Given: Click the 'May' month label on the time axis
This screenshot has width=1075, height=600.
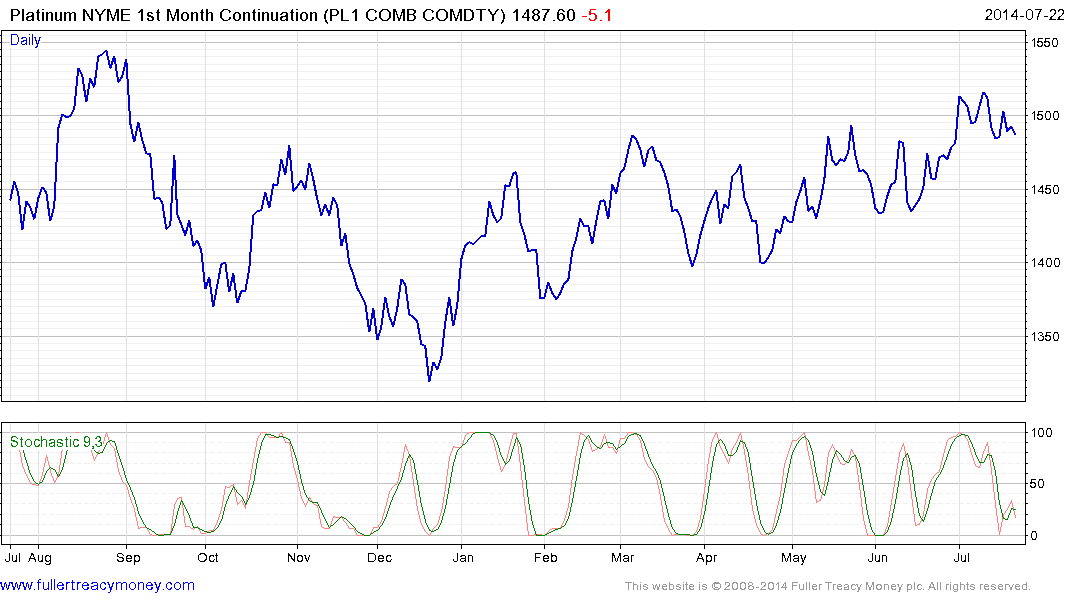Looking at the screenshot, I should [x=794, y=558].
